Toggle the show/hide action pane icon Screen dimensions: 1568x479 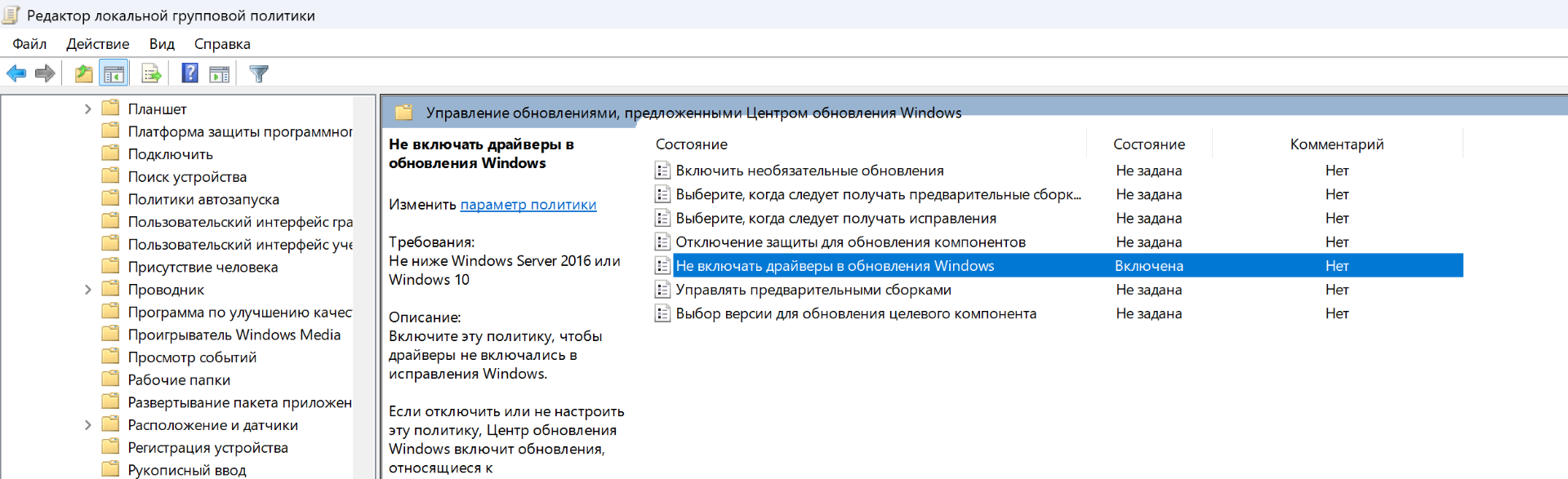tap(219, 73)
